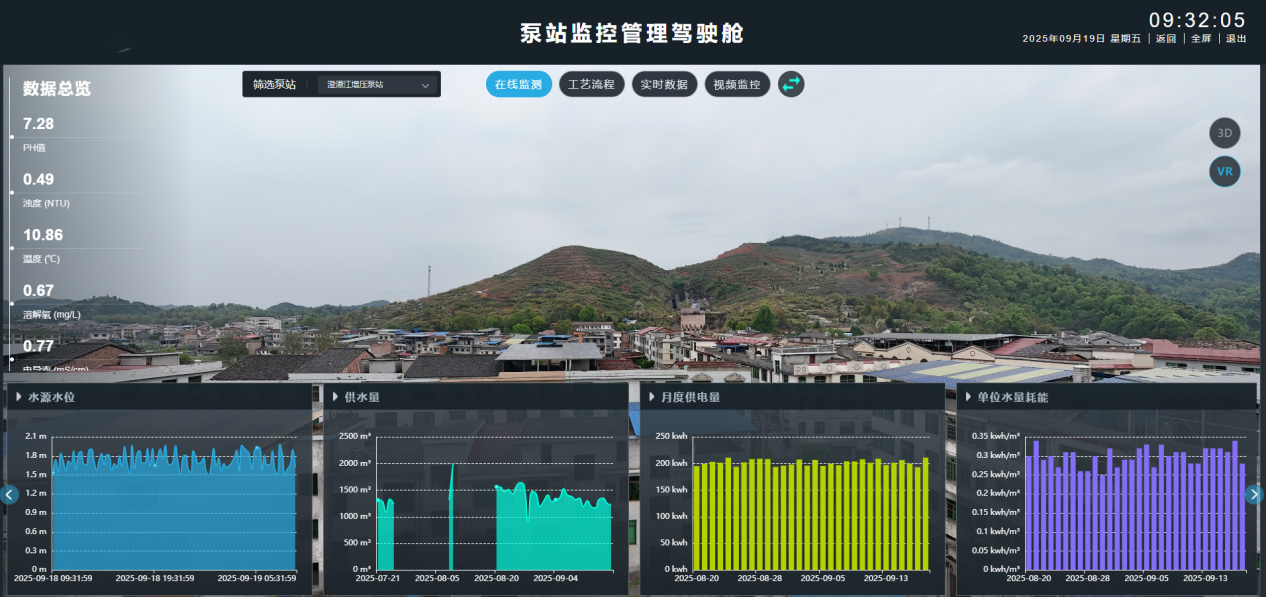
Task: Click the 单位水量耗能 panel triangle icon
Action: click(x=968, y=397)
